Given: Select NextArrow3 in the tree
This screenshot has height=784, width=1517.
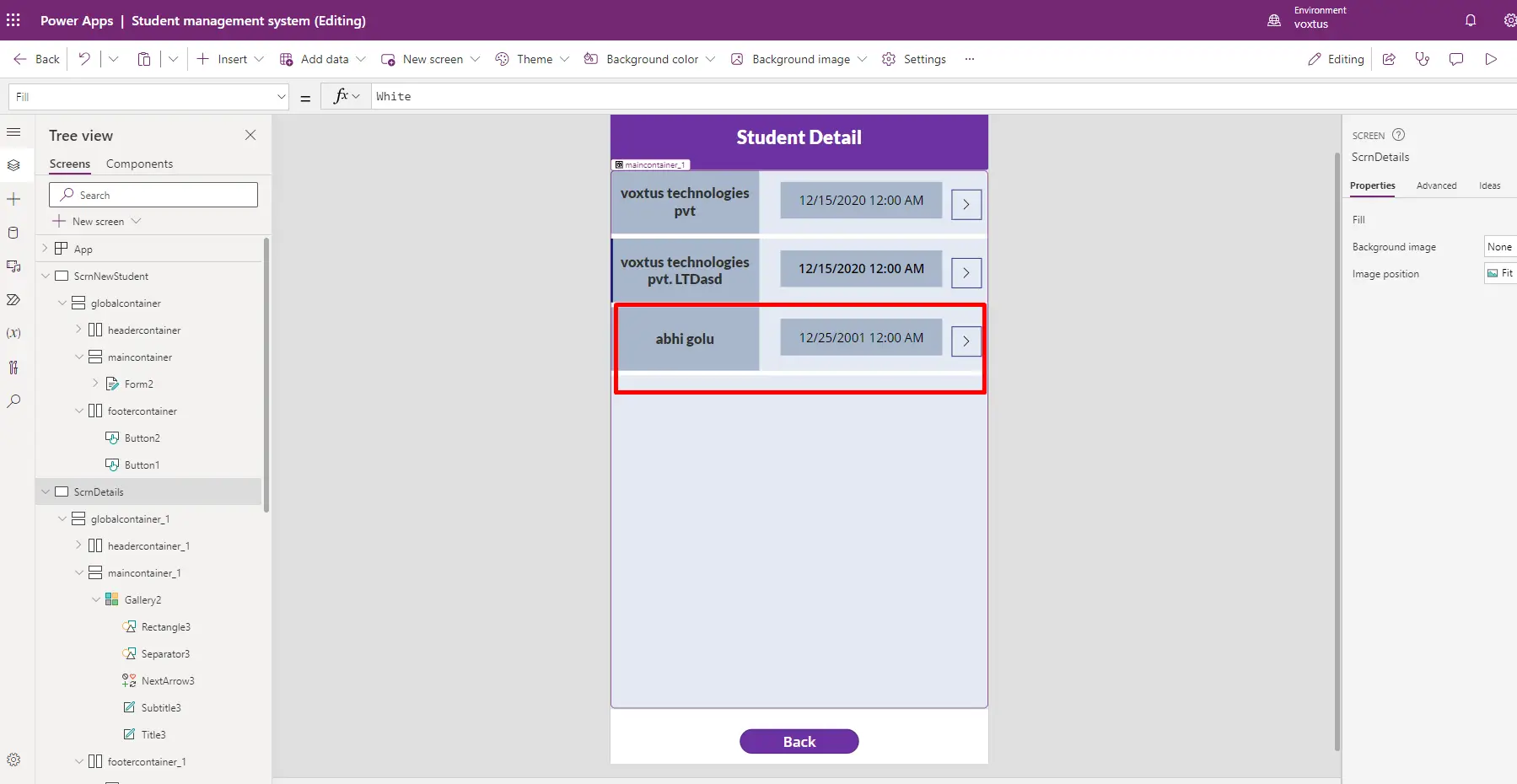Looking at the screenshot, I should pyautogui.click(x=167, y=680).
